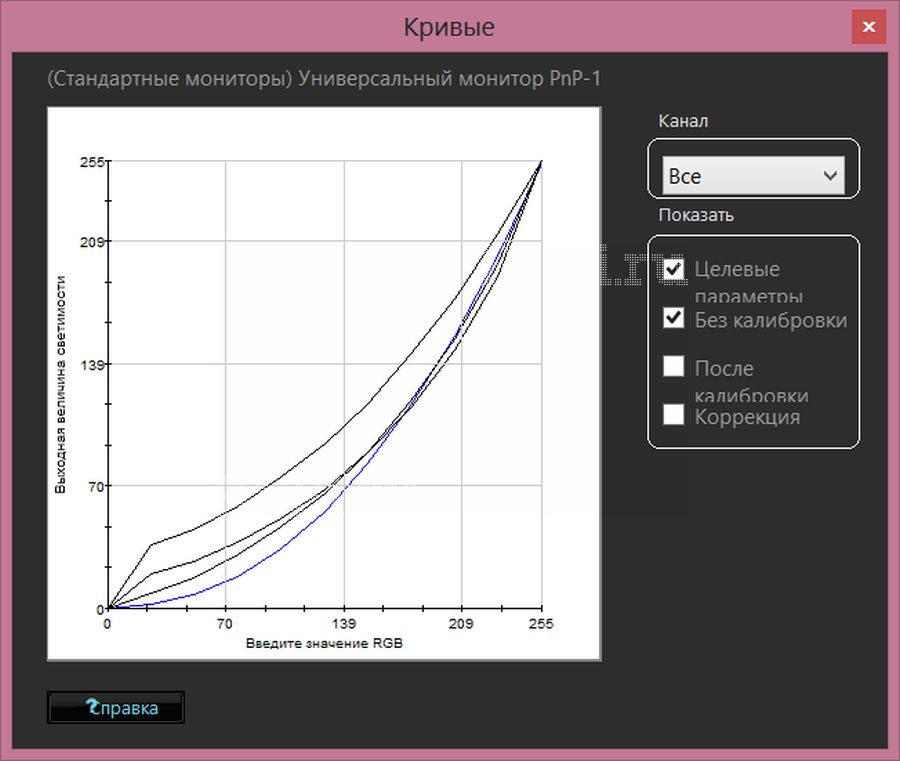The width and height of the screenshot is (900, 761).
Task: Click the Кривые title bar text
Action: tap(449, 27)
